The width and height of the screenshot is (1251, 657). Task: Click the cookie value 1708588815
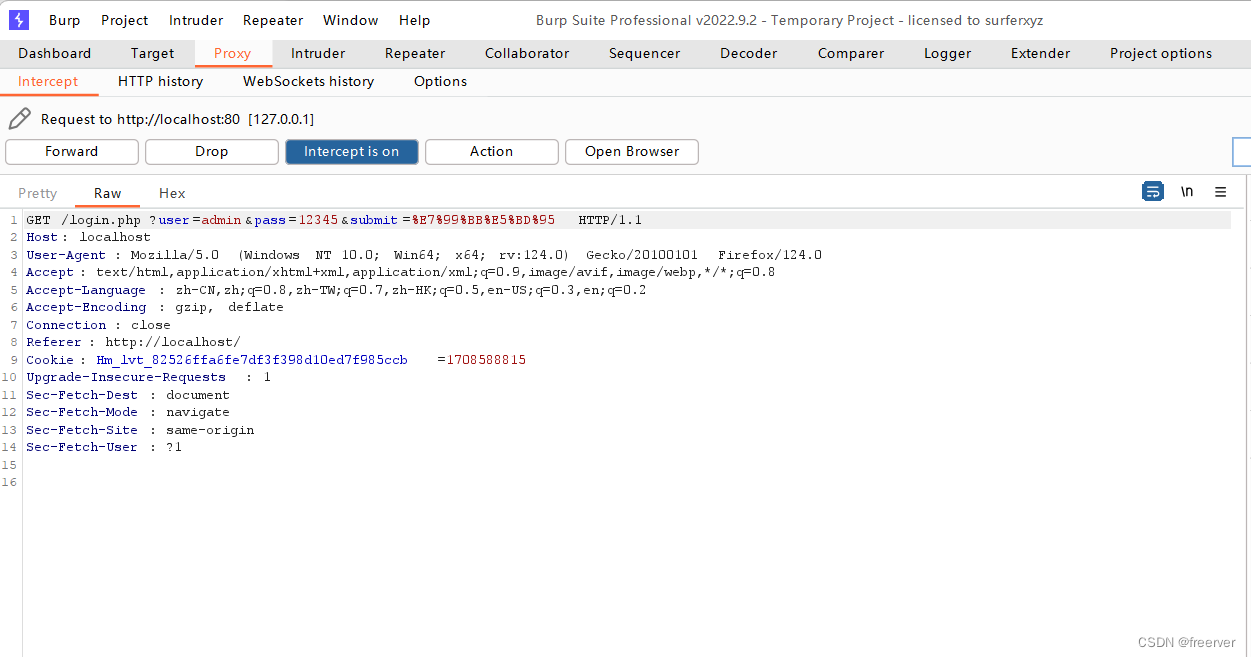[x=486, y=360]
